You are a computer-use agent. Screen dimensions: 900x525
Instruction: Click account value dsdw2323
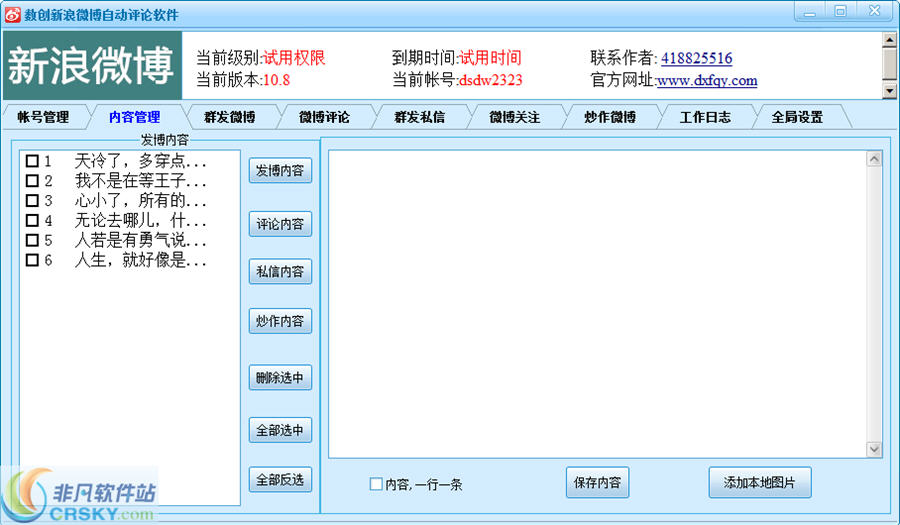pos(491,80)
